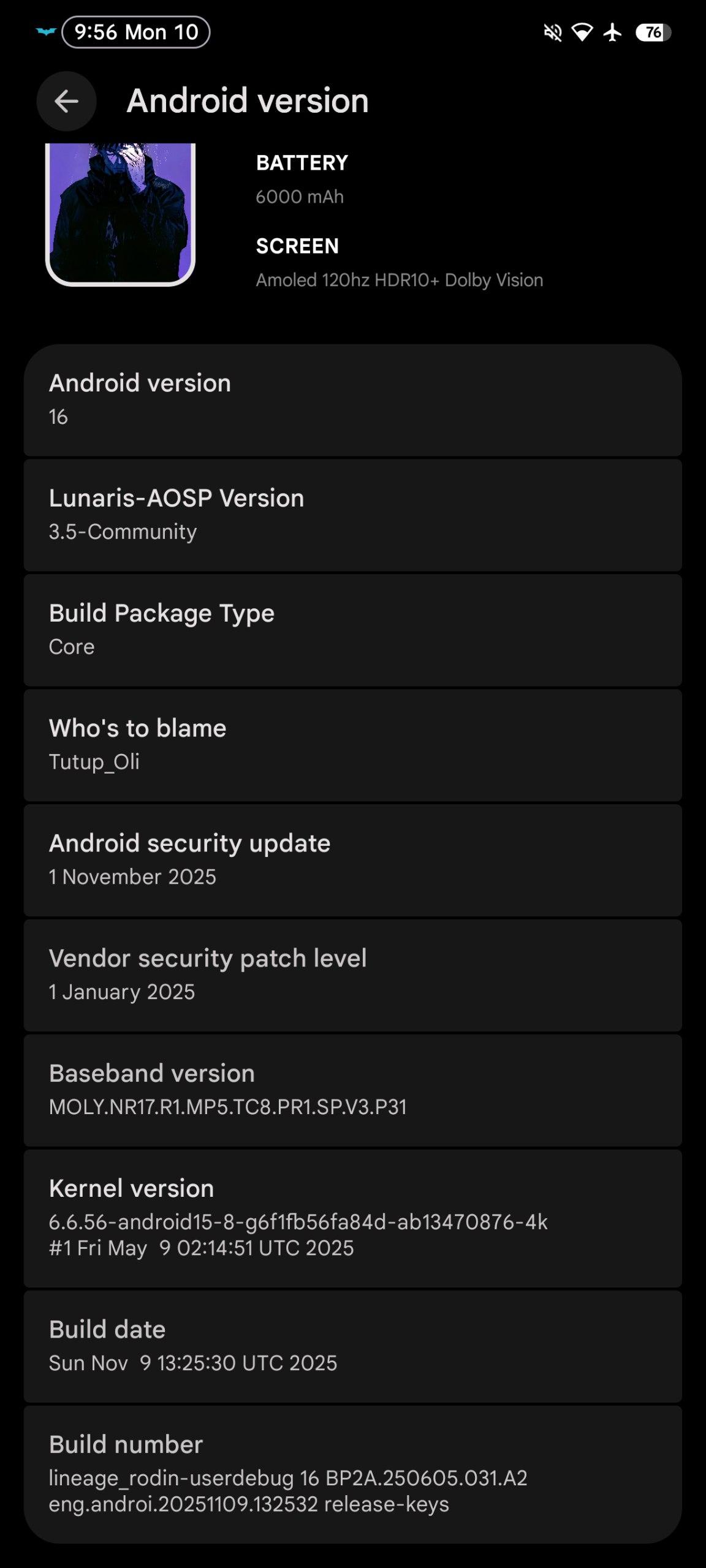The image size is (706, 1568).
Task: Tap the SCREEN Amoled 120hz spec text
Action: (x=399, y=263)
